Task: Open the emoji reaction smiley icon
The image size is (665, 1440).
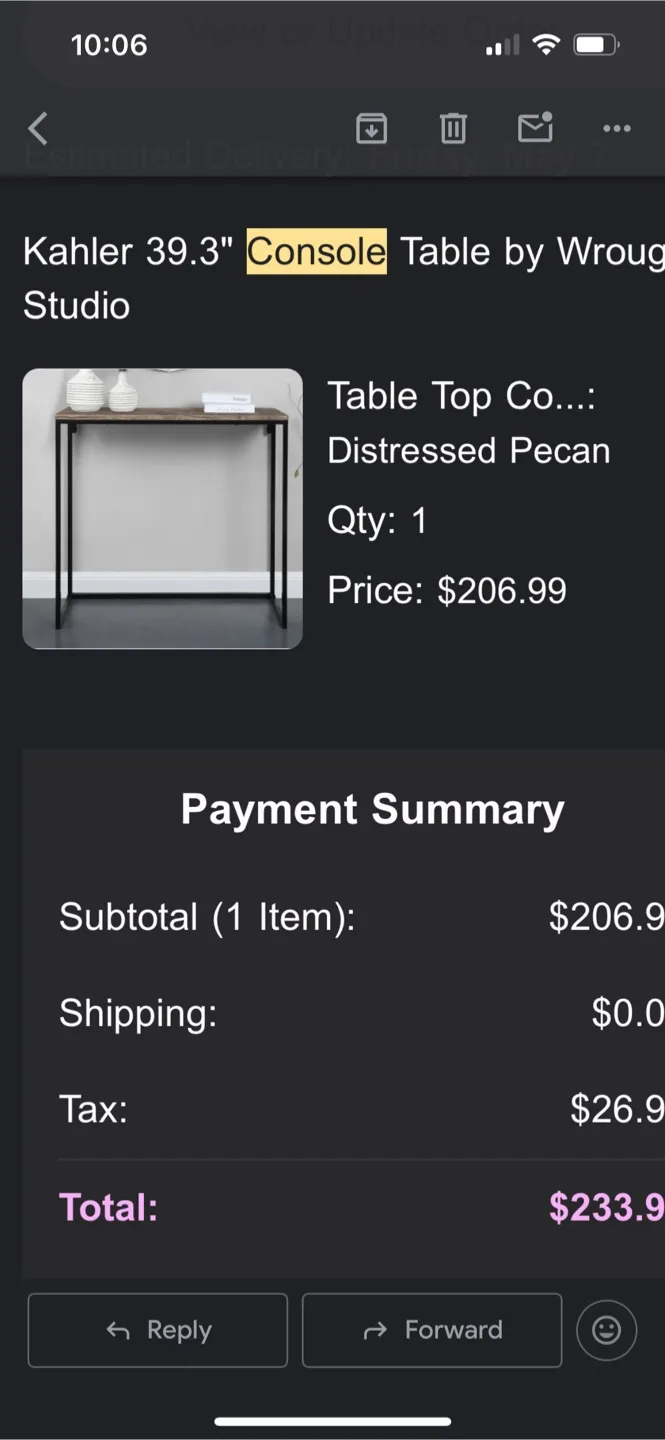Action: (607, 1330)
